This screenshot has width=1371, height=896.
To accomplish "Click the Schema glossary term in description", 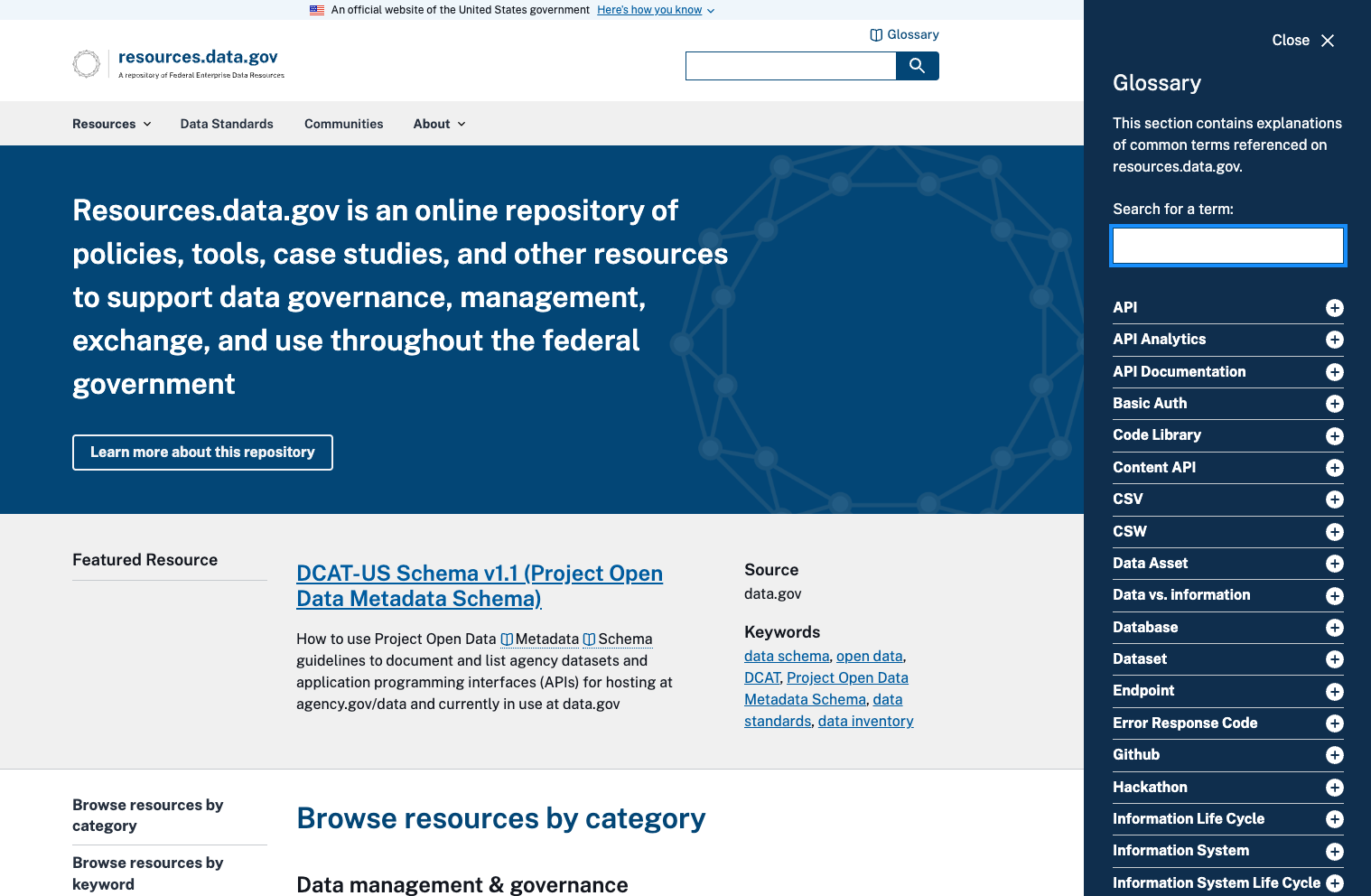I will (x=618, y=639).
